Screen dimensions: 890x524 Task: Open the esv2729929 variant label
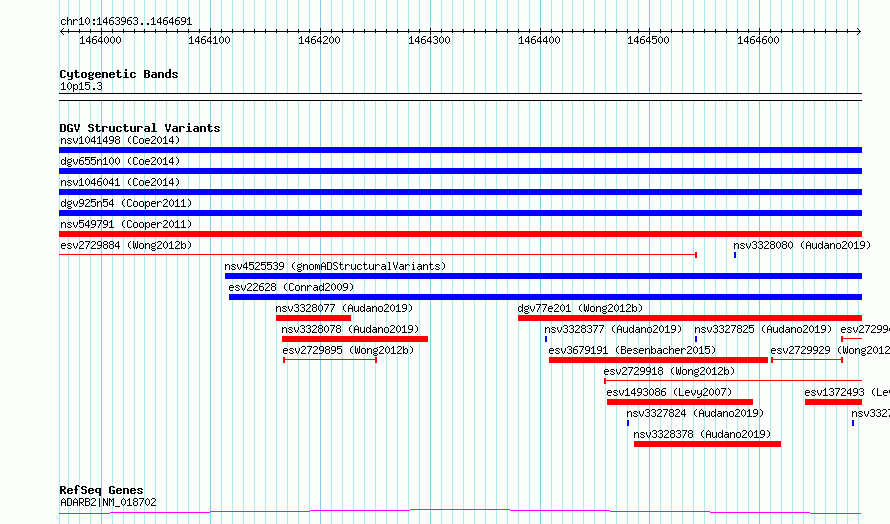pyautogui.click(x=830, y=350)
